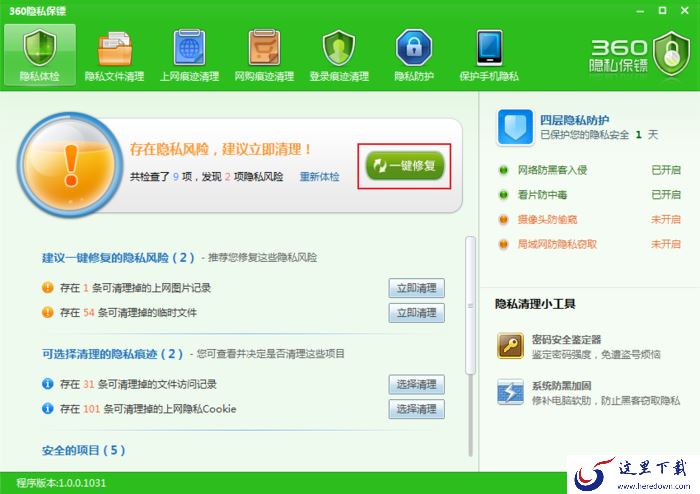Click the 建议一键修复的隐私风险 heading

(118, 257)
